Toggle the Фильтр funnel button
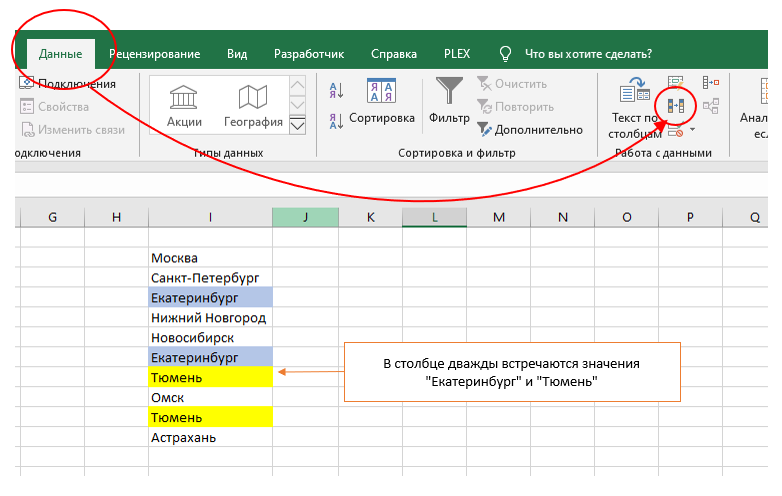Screen dimensions: 782x496 tap(449, 100)
